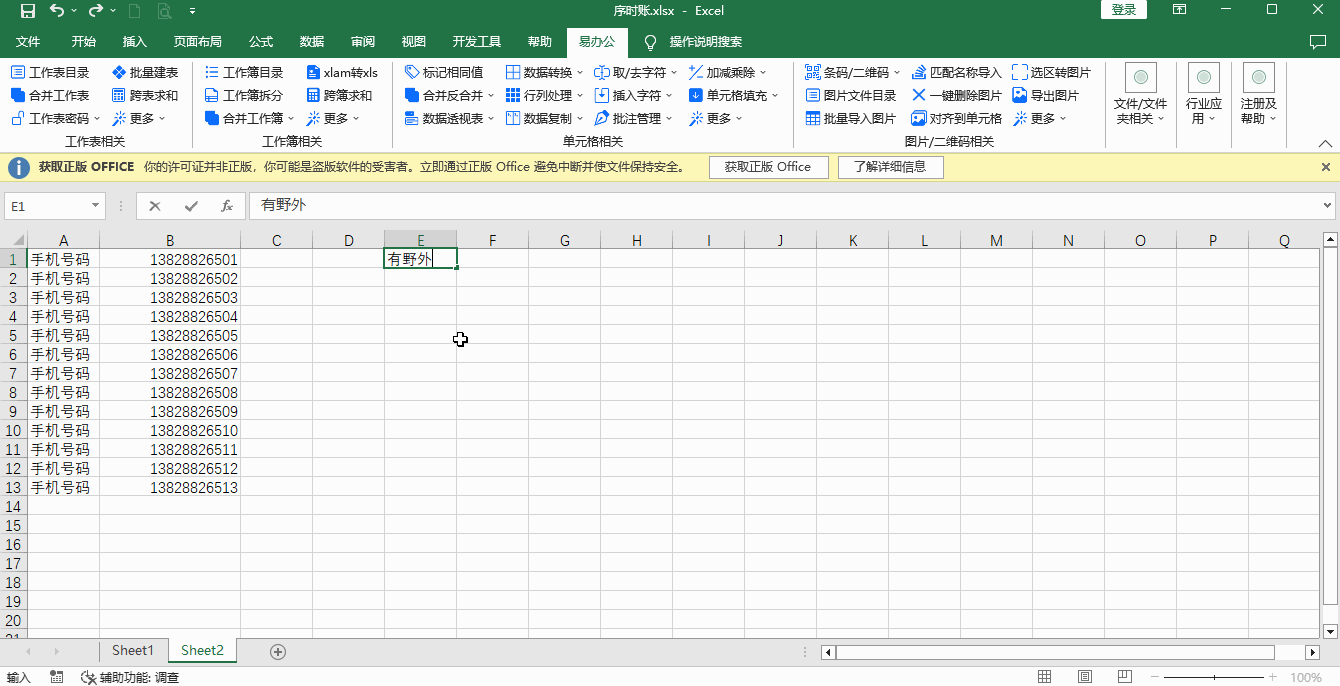Click the zoom slider handle
Viewport: 1340px width, 686px height.
pyautogui.click(x=1215, y=677)
